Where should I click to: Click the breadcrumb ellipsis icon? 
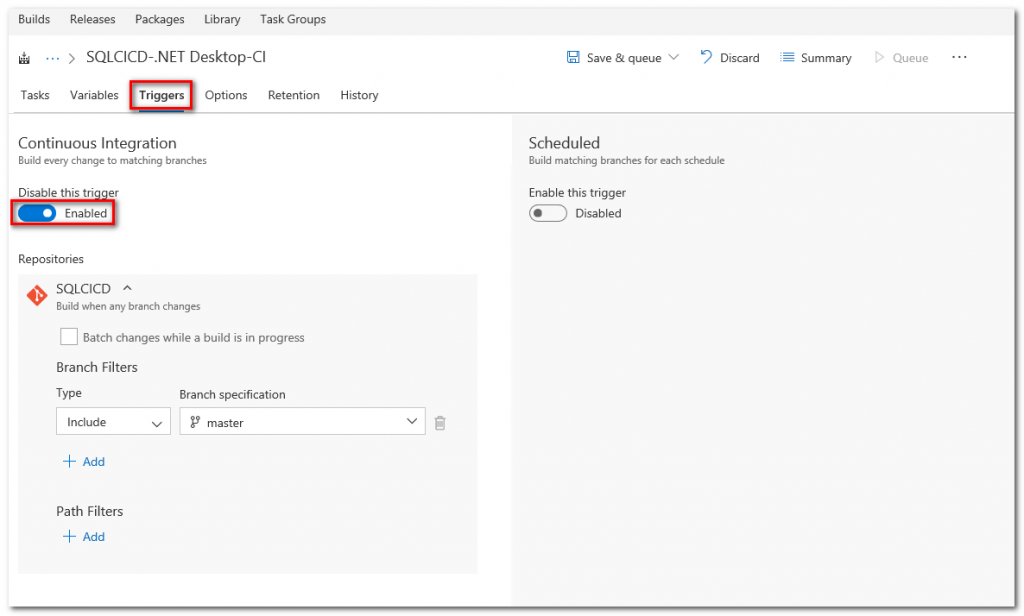(53, 58)
